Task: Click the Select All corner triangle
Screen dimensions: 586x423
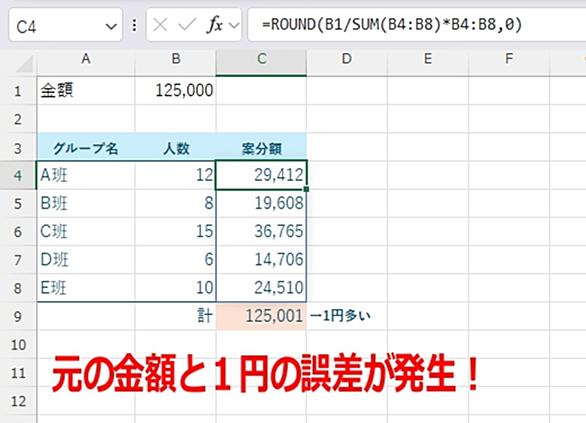Action: [25, 65]
